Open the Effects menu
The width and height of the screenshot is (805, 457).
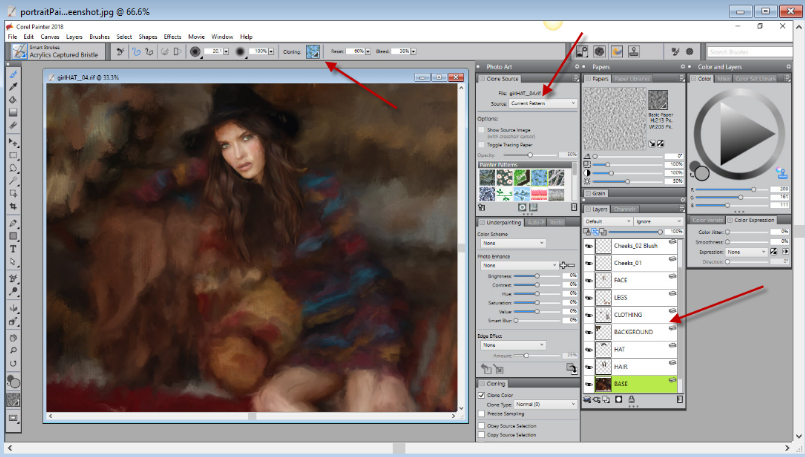(x=172, y=37)
